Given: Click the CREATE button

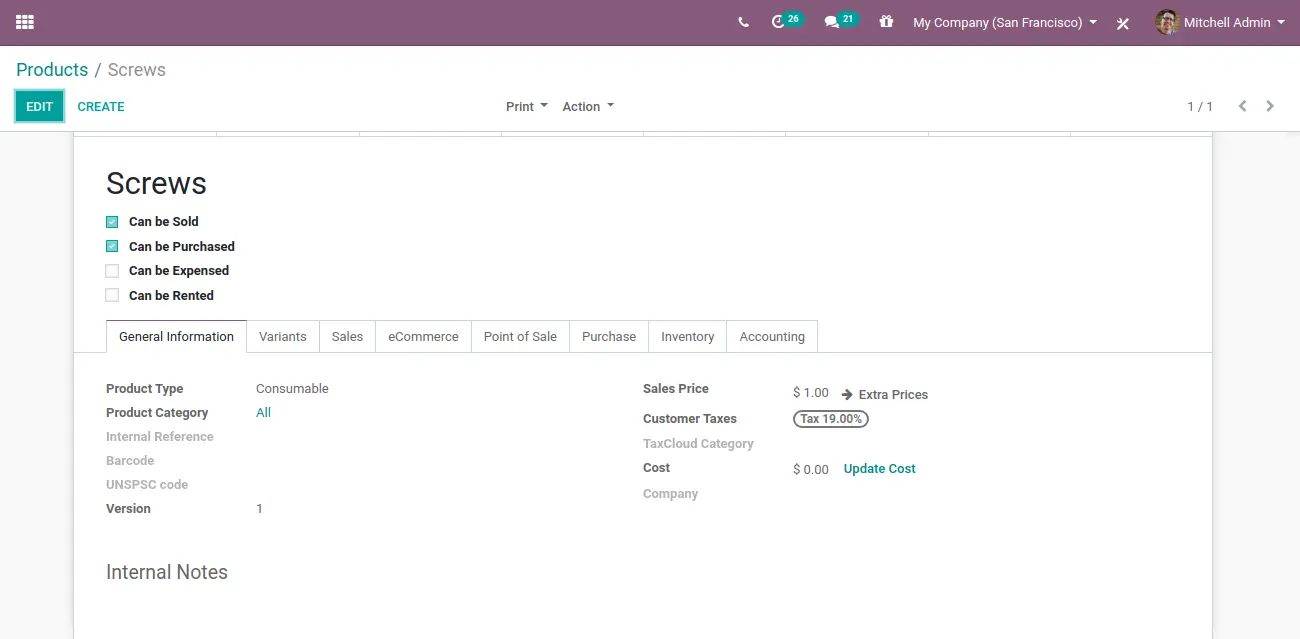Looking at the screenshot, I should [x=101, y=106].
